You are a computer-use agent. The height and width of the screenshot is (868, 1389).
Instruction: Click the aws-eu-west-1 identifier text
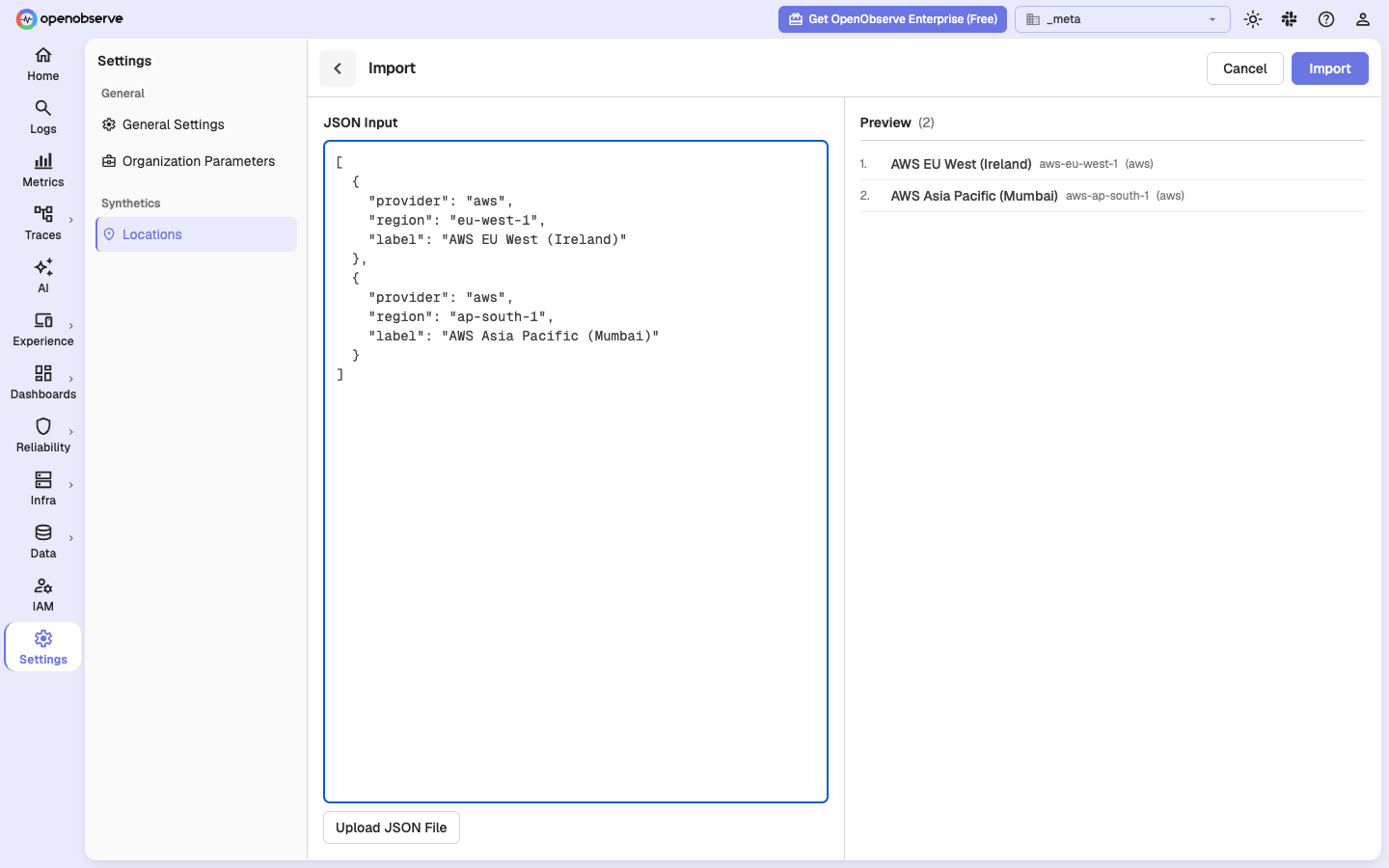pos(1078,164)
